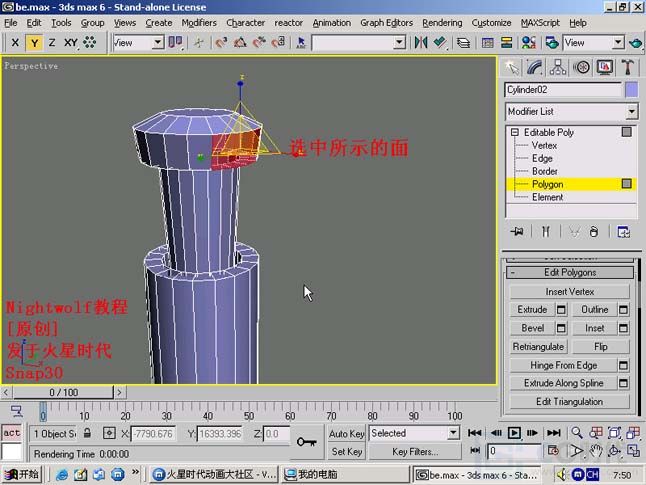Screen dimensions: 646x485
Task: Click the Flip button
Action: 601,347
